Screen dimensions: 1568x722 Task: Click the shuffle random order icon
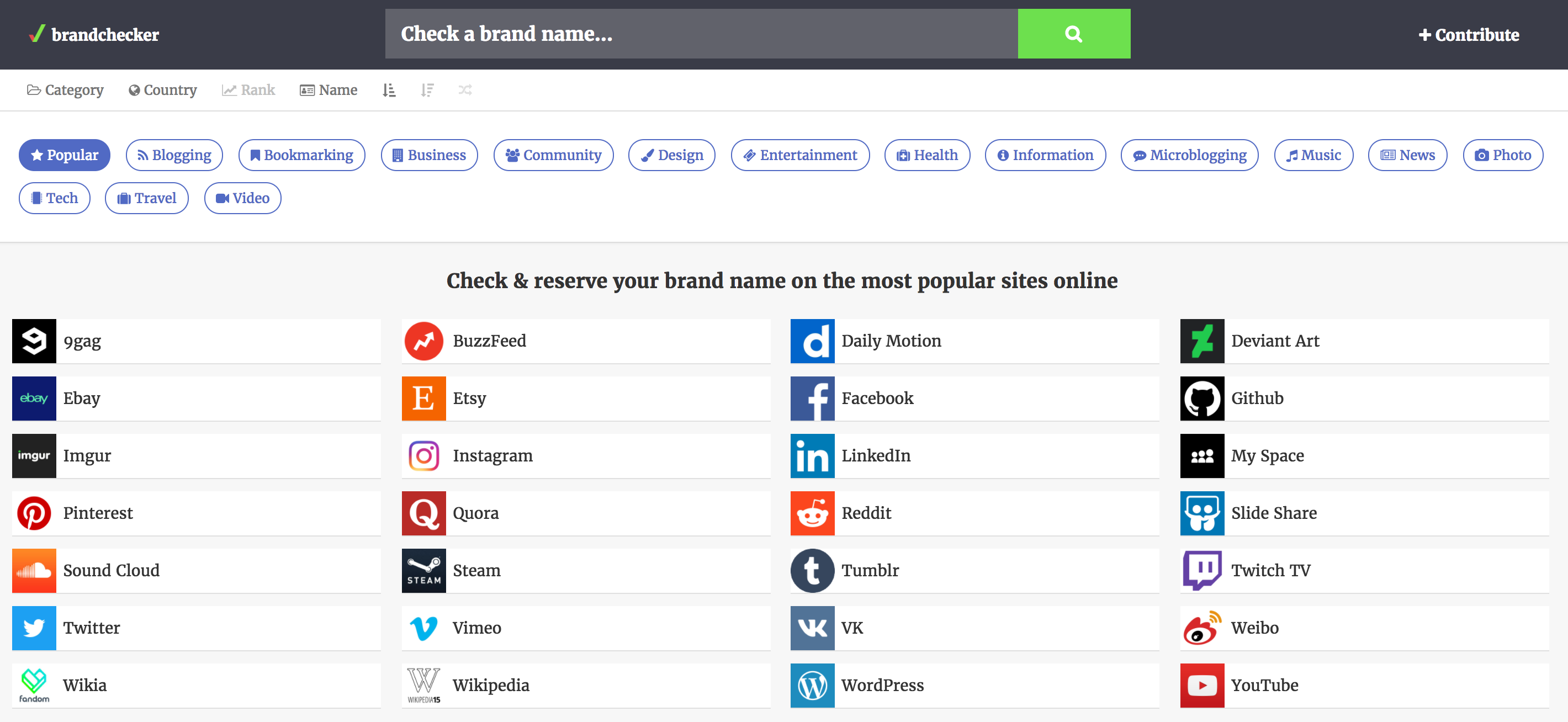tap(465, 90)
